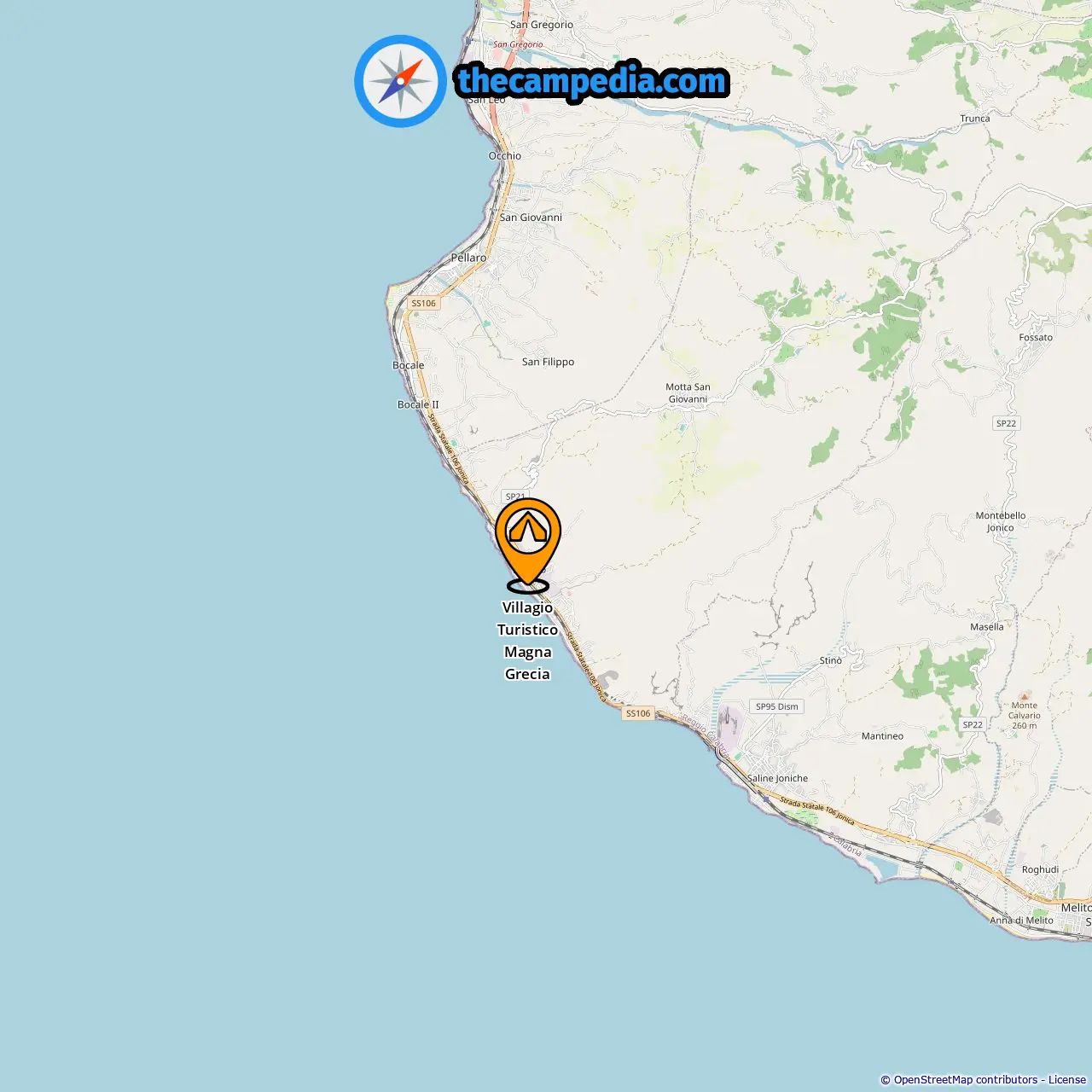Select the Montebello Jonico place label
Image resolution: width=1092 pixels, height=1092 pixels.
(1001, 521)
